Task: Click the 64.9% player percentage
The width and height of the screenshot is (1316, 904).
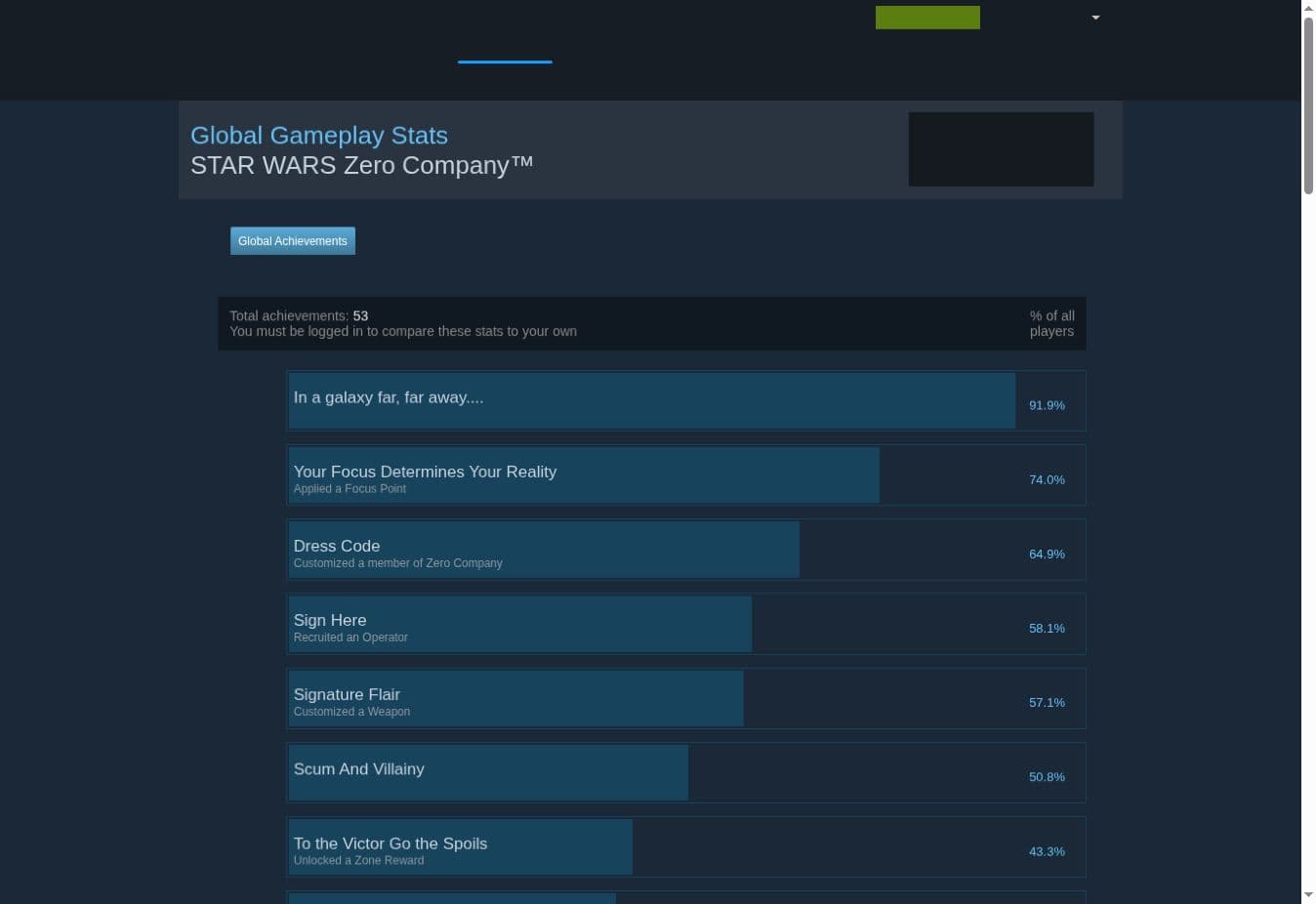Action: 1047,554
